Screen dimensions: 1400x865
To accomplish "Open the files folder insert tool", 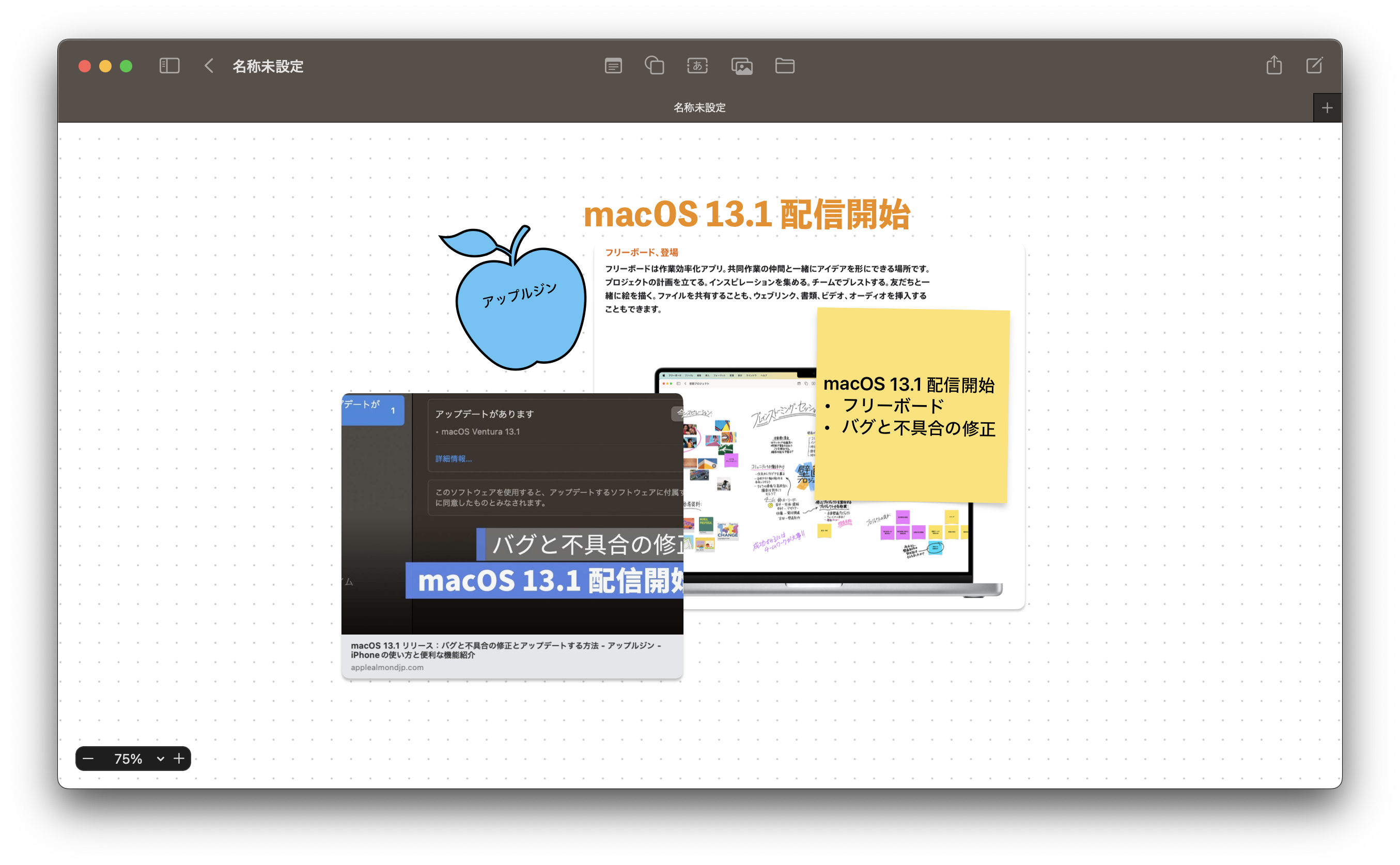I will [785, 66].
